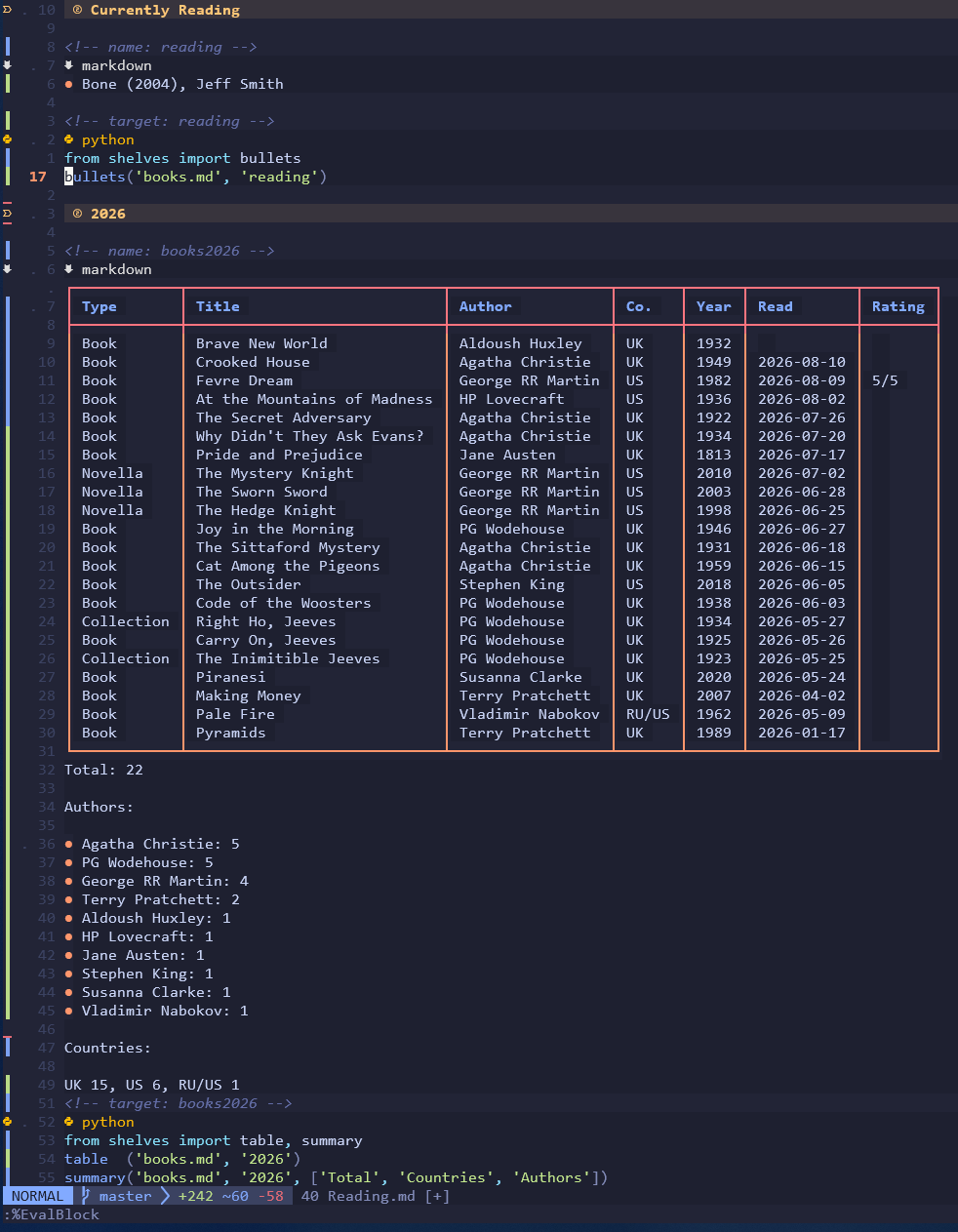
Task: Click the table ('books.md', '2026') code line
Action: [182, 1159]
